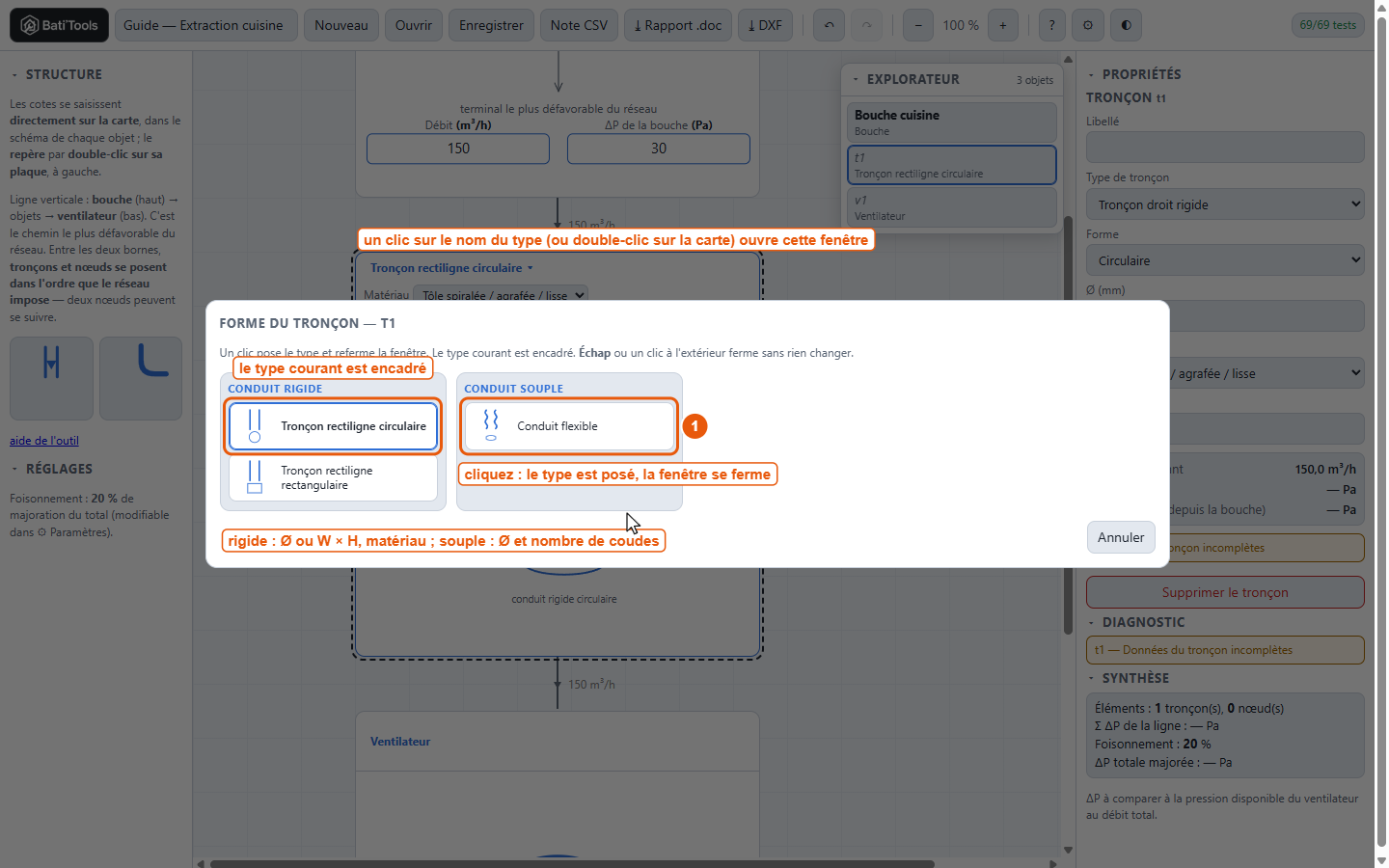Click Supprimer le tronçon
Image resolution: width=1389 pixels, height=868 pixels.
pyautogui.click(x=1225, y=592)
